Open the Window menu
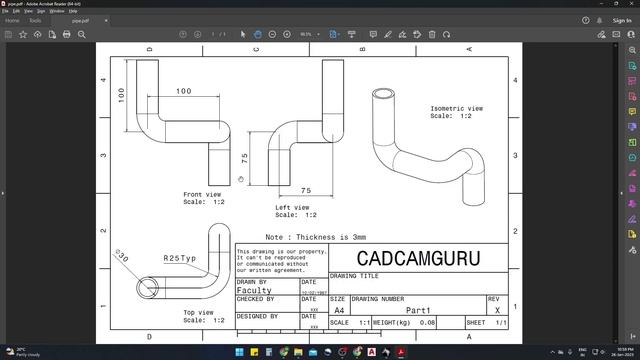Screen dimensions: 640x360 click(x=57, y=11)
